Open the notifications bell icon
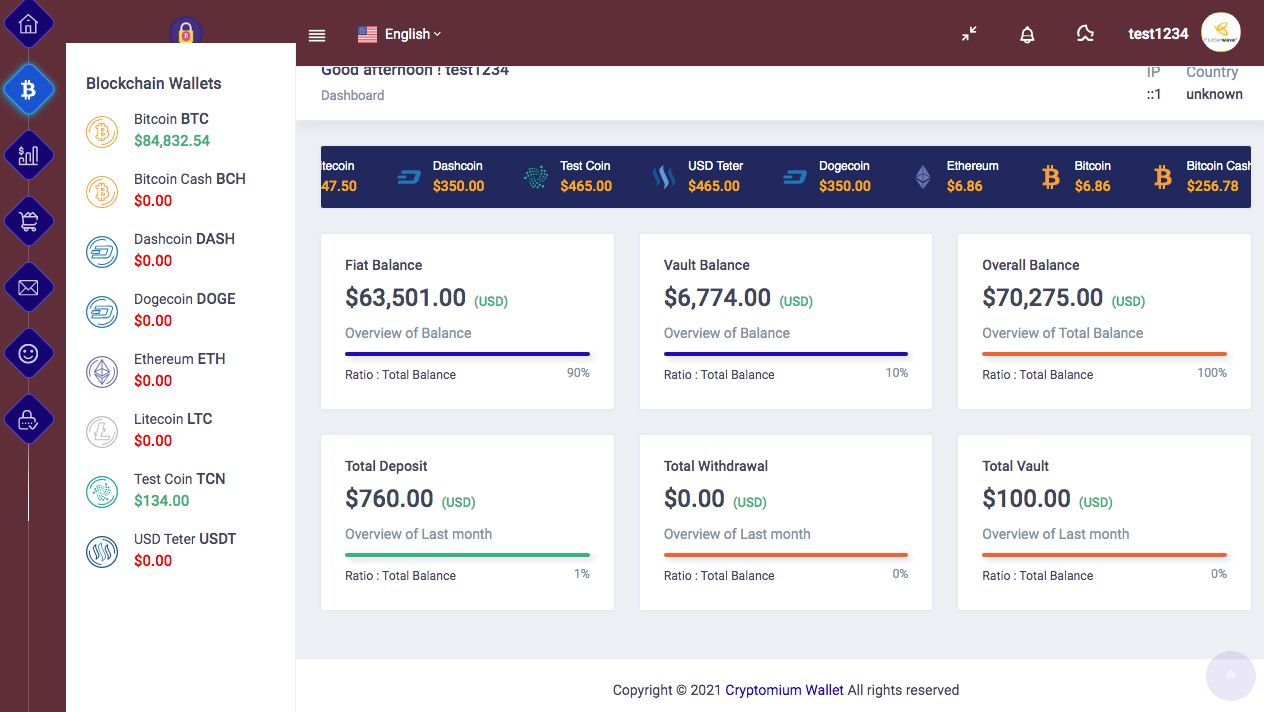 coord(1027,34)
